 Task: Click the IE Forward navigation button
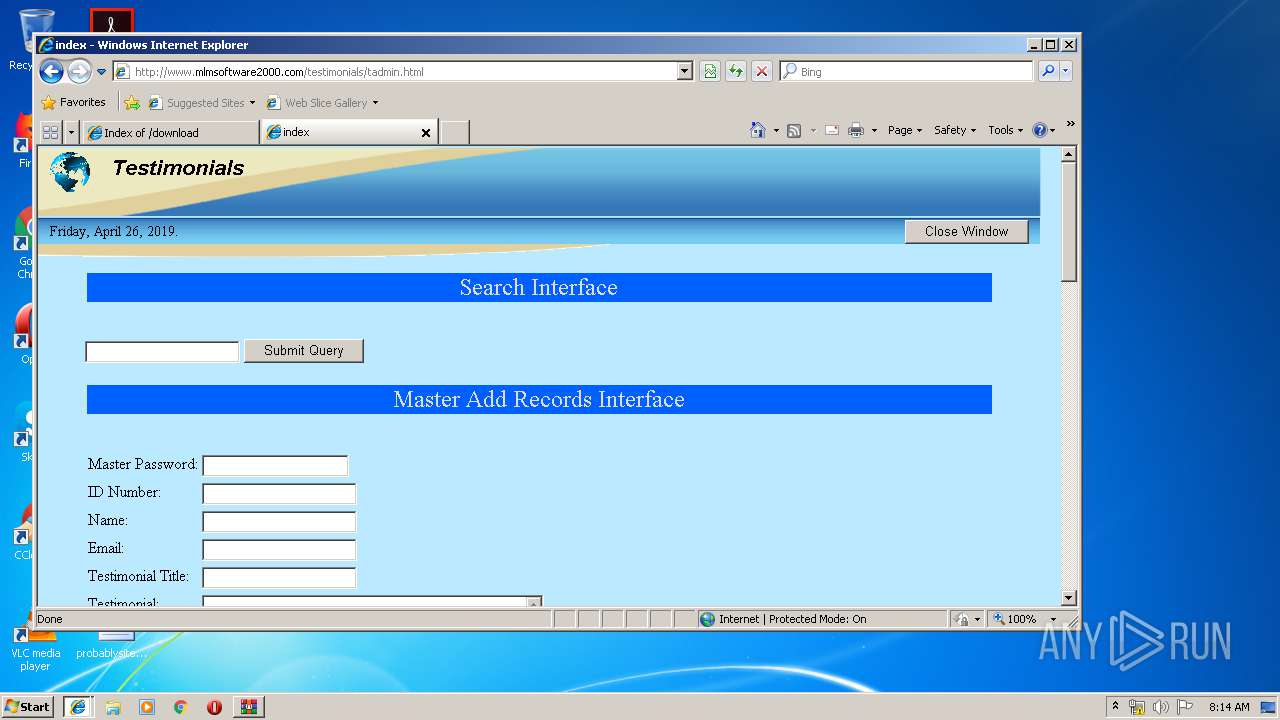tap(79, 71)
